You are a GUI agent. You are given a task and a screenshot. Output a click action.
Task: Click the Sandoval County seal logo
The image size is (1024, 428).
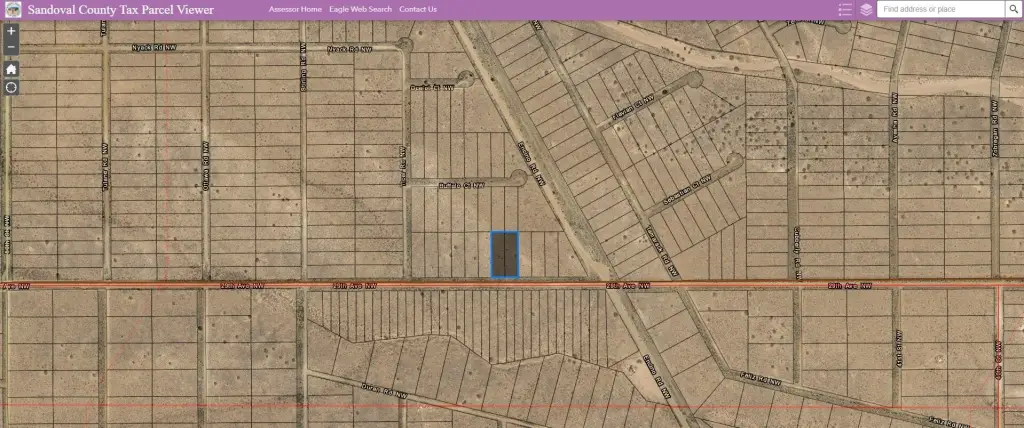(12, 9)
